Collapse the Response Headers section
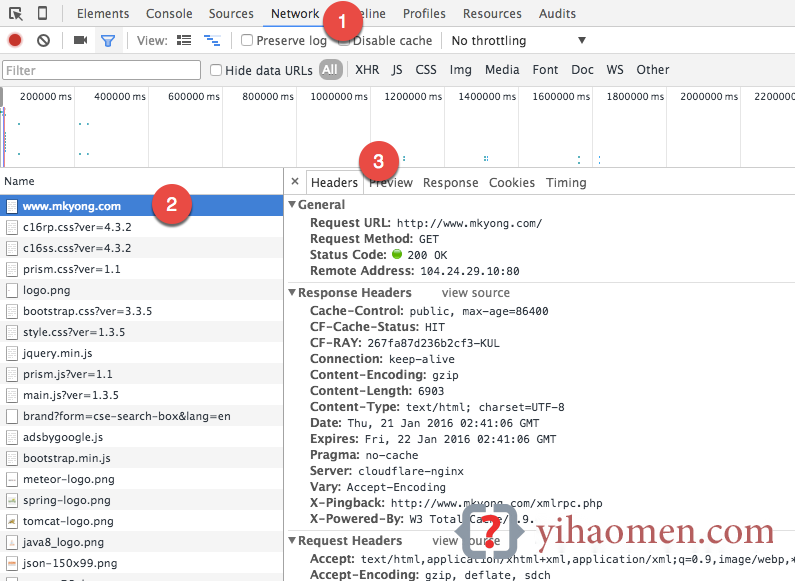The height and width of the screenshot is (581, 795). [x=292, y=293]
